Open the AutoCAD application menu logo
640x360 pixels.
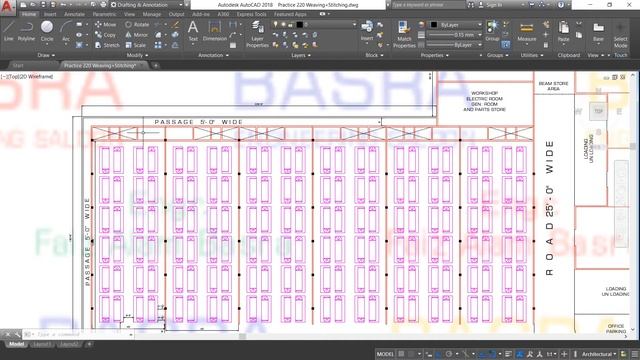[7, 7]
